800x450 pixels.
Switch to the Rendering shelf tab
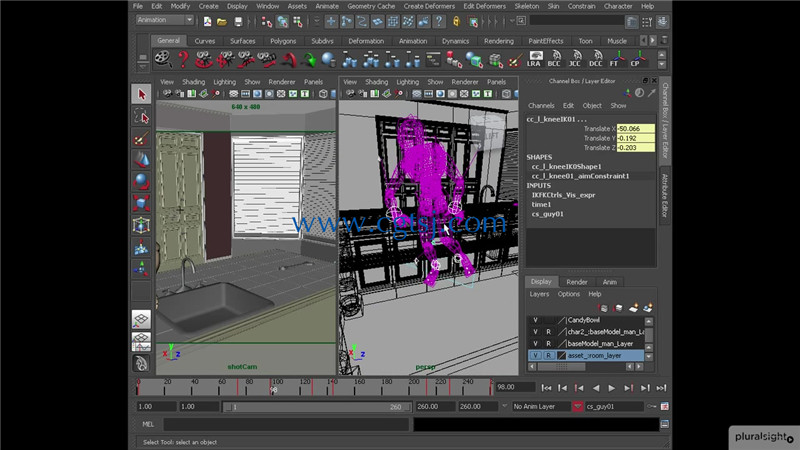[498, 41]
